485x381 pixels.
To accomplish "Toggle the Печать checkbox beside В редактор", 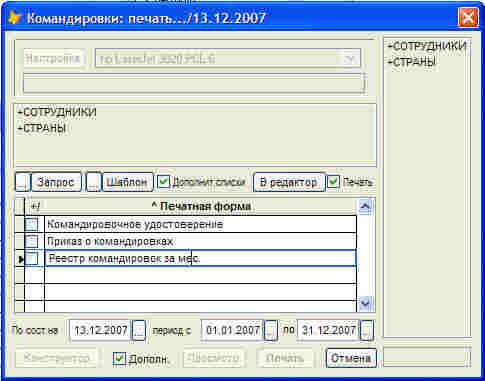I will click(333, 182).
